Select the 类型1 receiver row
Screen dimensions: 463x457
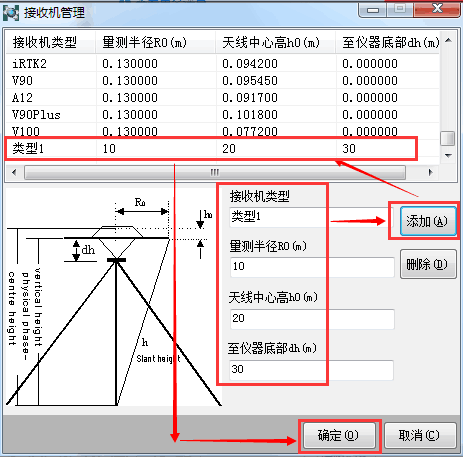223,148
